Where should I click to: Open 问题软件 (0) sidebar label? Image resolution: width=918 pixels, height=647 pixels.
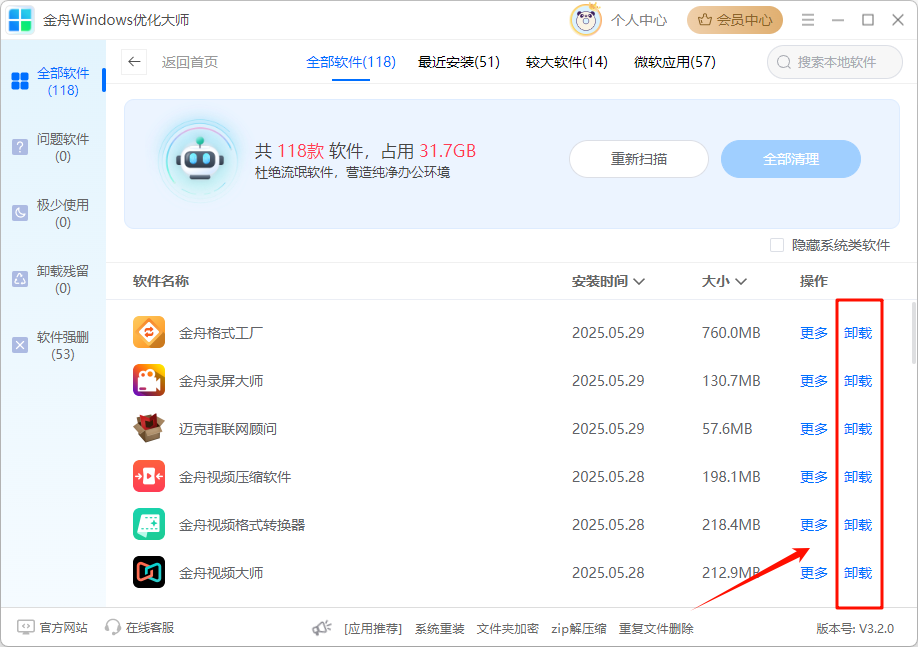coord(63,148)
